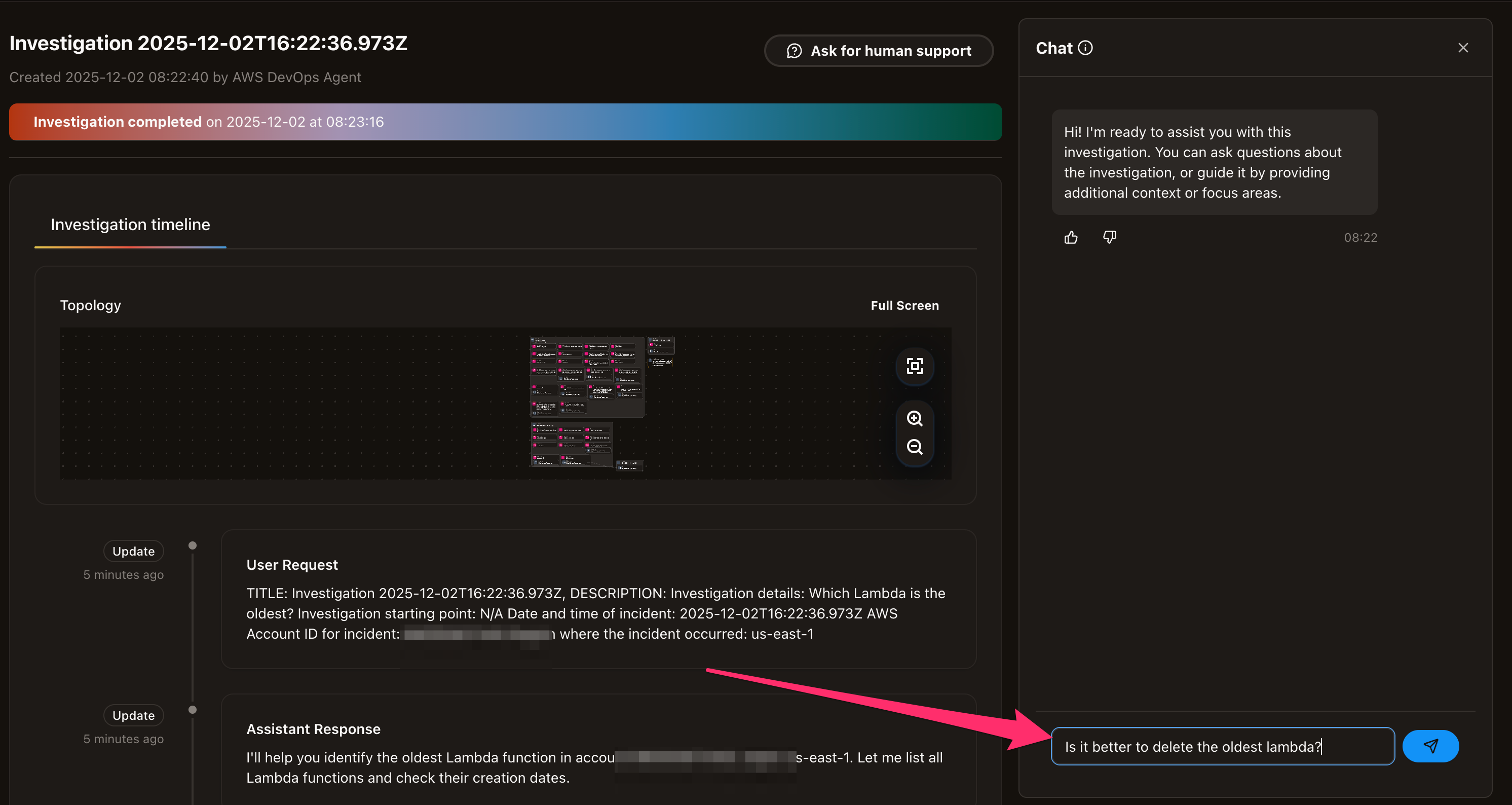Click the Chat info icon

click(1085, 48)
